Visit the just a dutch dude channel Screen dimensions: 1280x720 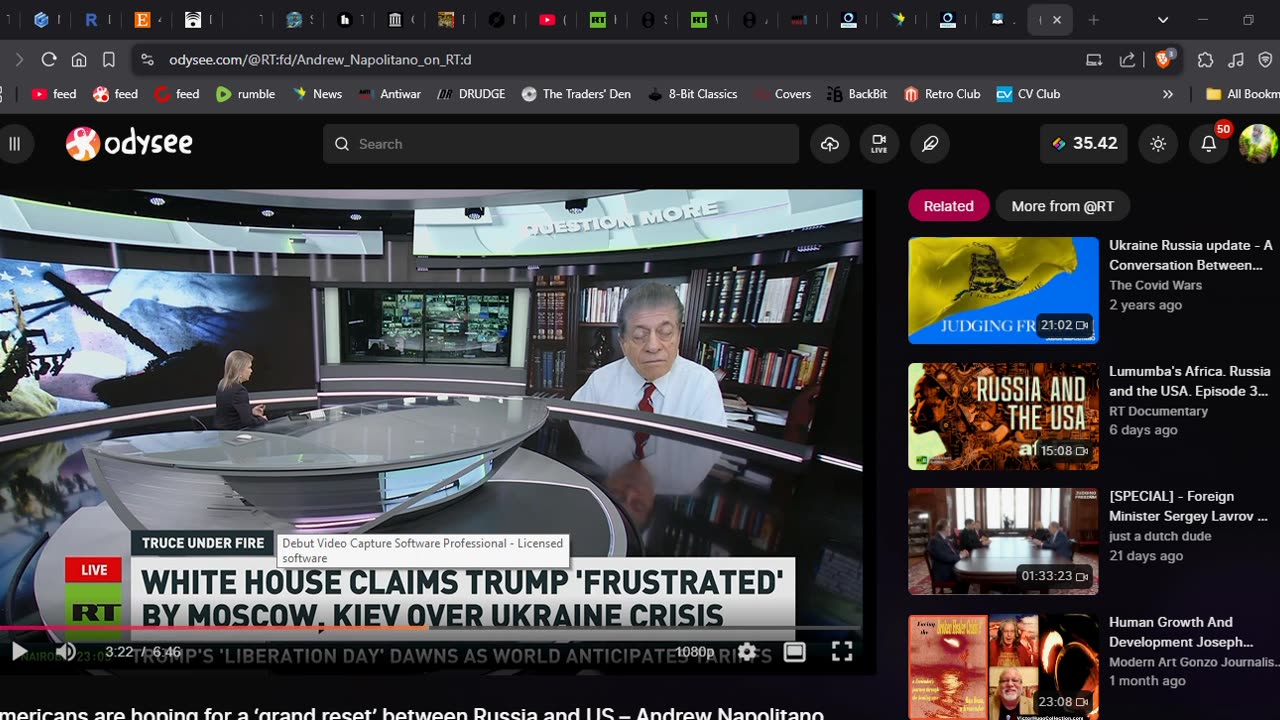coord(1160,536)
